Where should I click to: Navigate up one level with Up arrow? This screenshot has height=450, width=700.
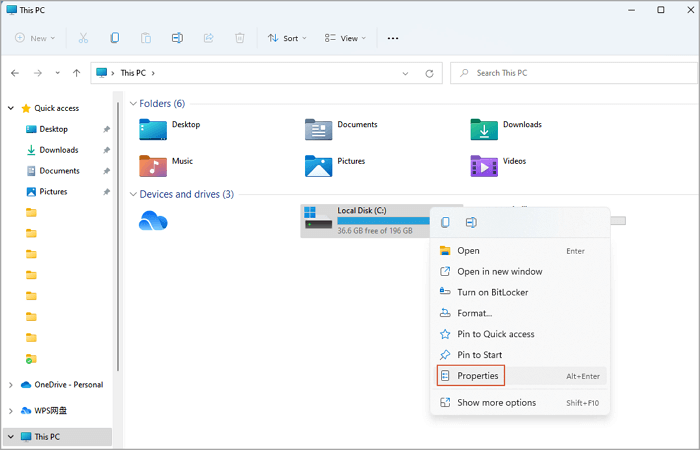point(76,73)
